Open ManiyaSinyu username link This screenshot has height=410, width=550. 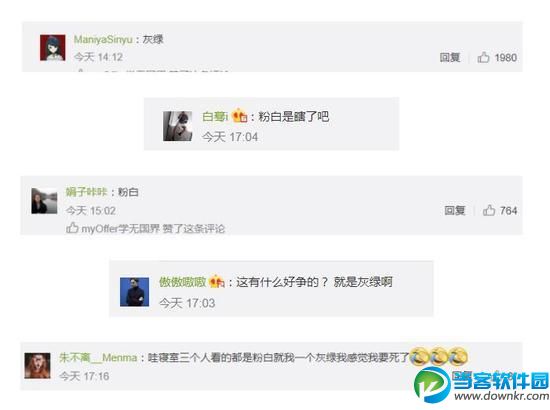click(103, 39)
